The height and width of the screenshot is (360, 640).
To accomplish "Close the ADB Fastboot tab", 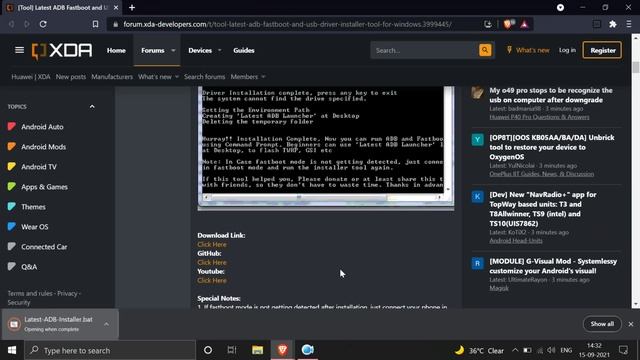I will 116,7.
